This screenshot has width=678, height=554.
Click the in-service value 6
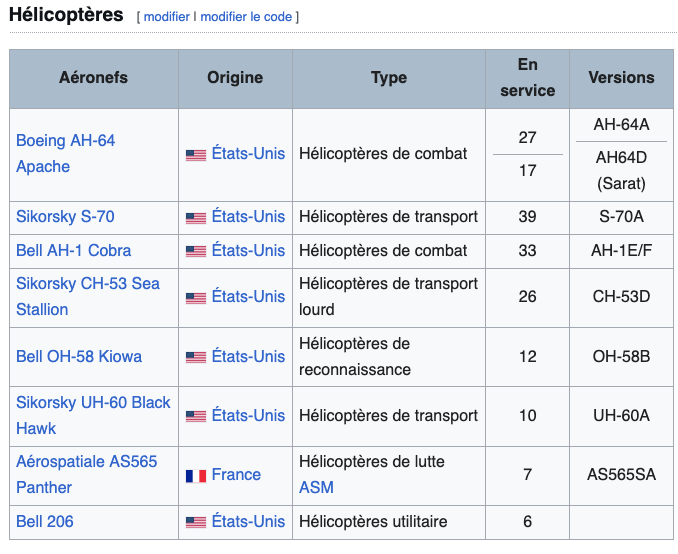pyautogui.click(x=528, y=522)
